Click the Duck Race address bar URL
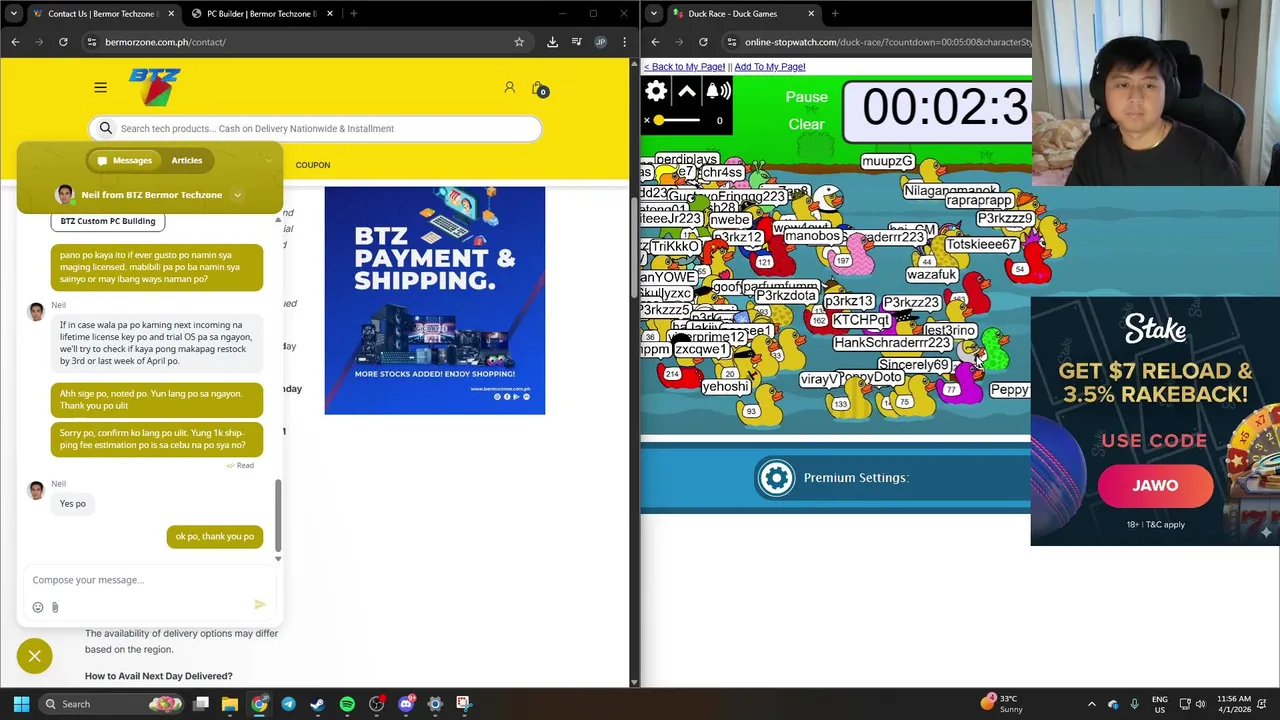Image resolution: width=1280 pixels, height=720 pixels. point(889,42)
